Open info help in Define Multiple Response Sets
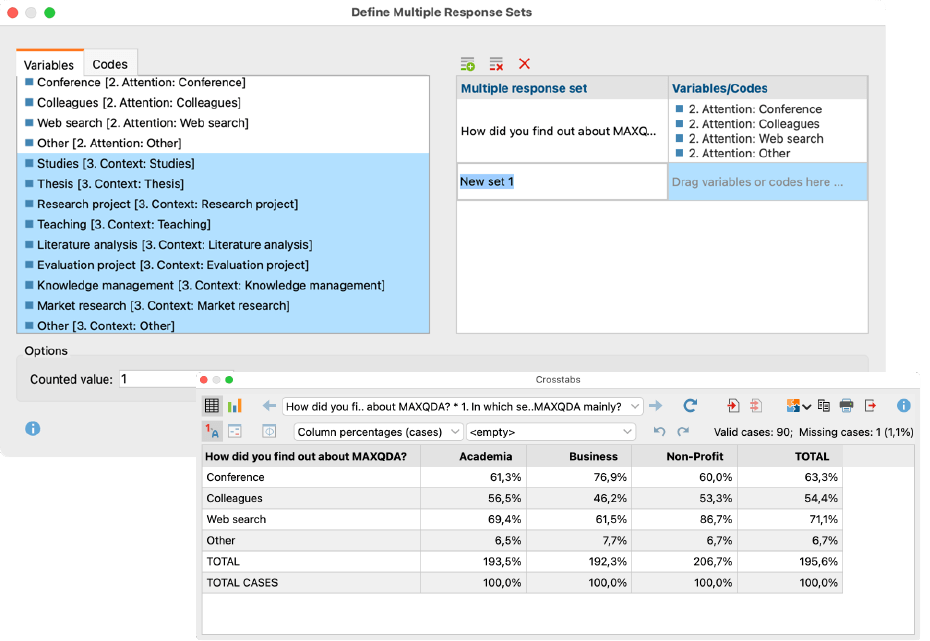 (x=33, y=428)
